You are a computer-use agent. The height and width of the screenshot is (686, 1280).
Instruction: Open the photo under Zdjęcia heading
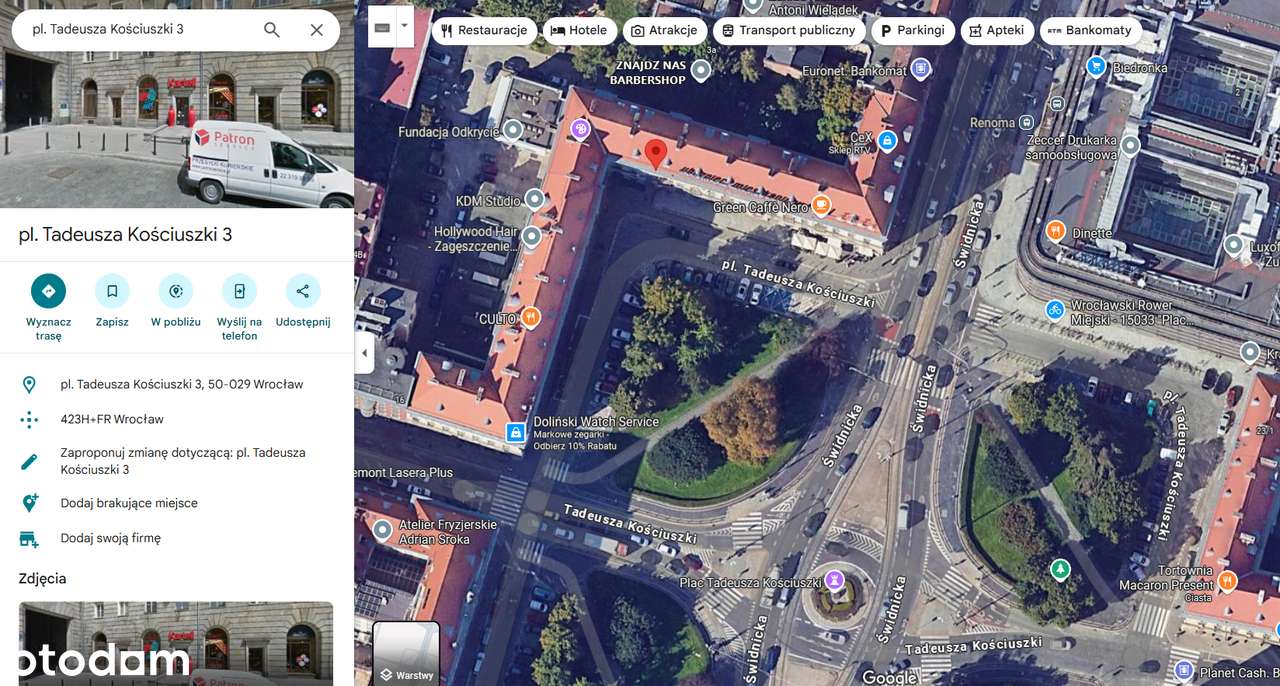(176, 643)
